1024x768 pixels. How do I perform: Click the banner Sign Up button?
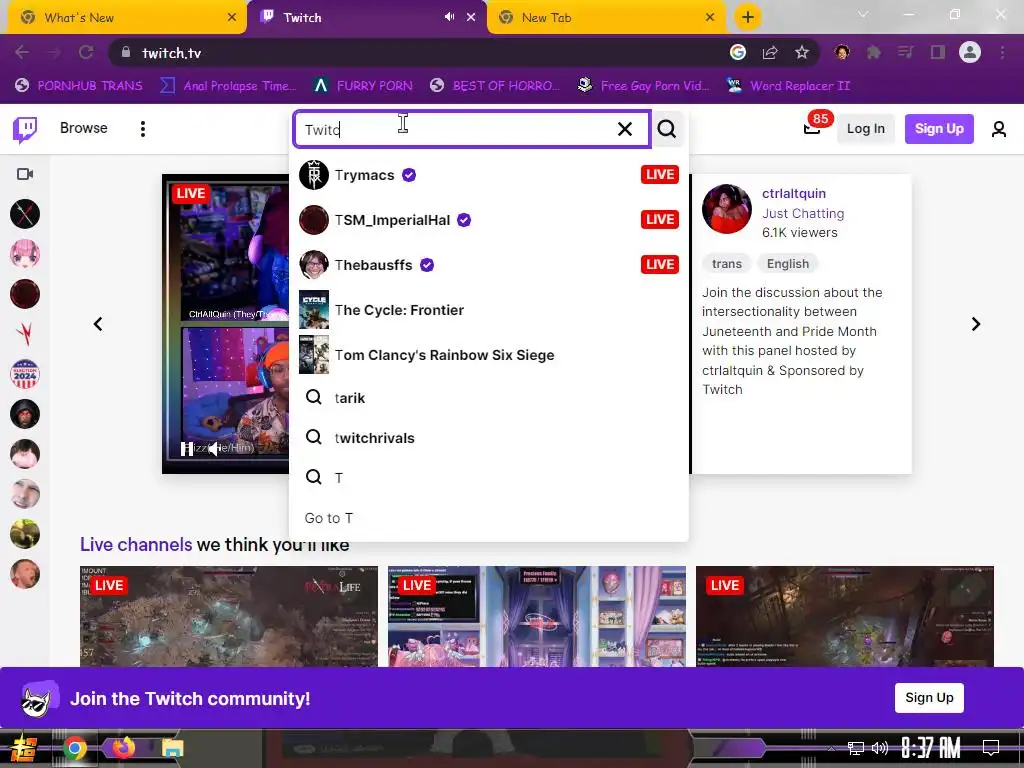929,697
